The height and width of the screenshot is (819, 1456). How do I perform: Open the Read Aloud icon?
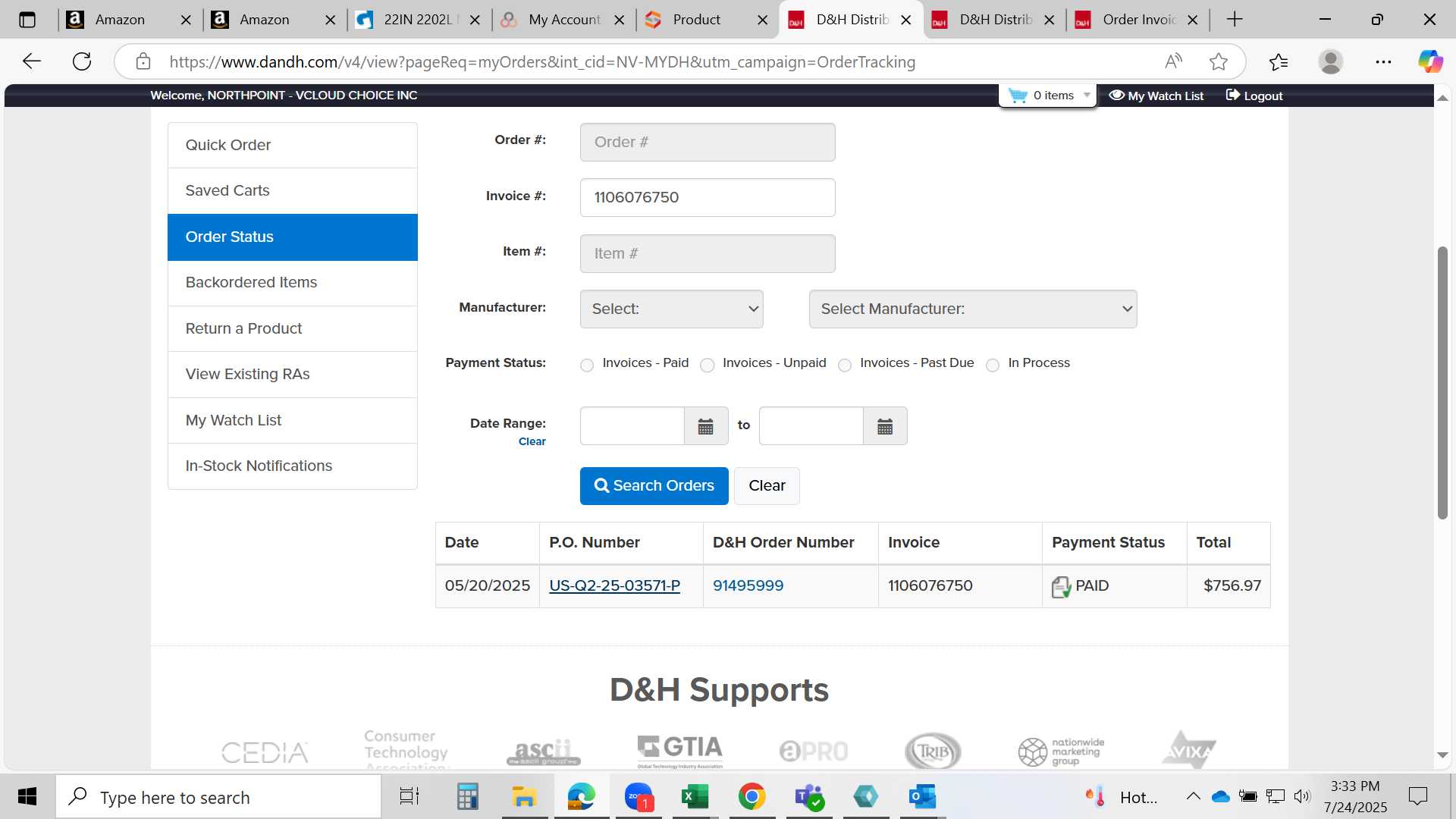1173,61
